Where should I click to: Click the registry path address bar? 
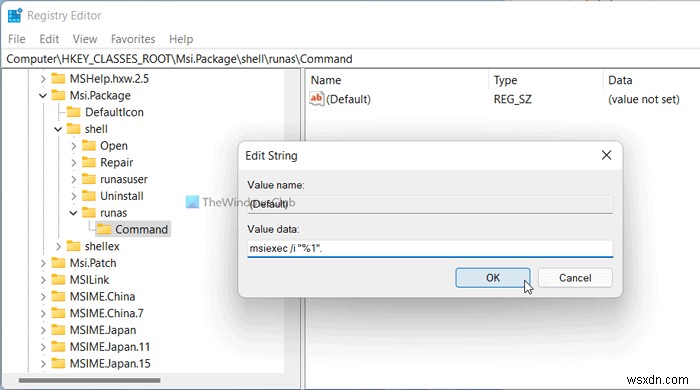point(350,59)
